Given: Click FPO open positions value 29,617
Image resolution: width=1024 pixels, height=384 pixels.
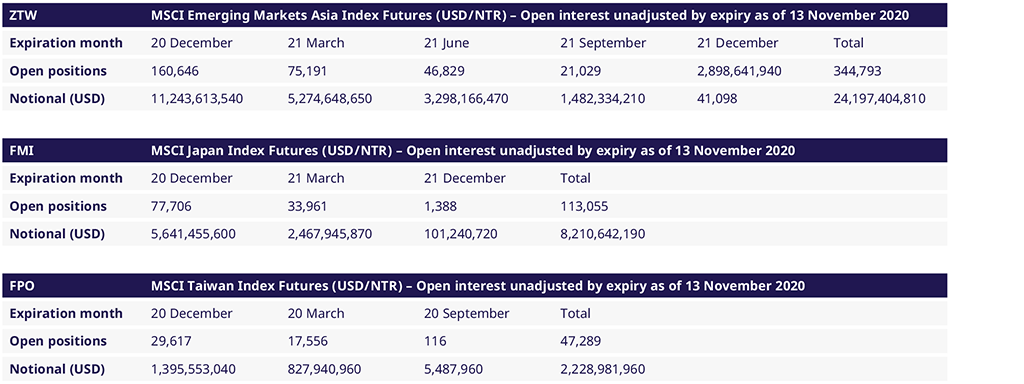Looking at the screenshot, I should tap(171, 342).
